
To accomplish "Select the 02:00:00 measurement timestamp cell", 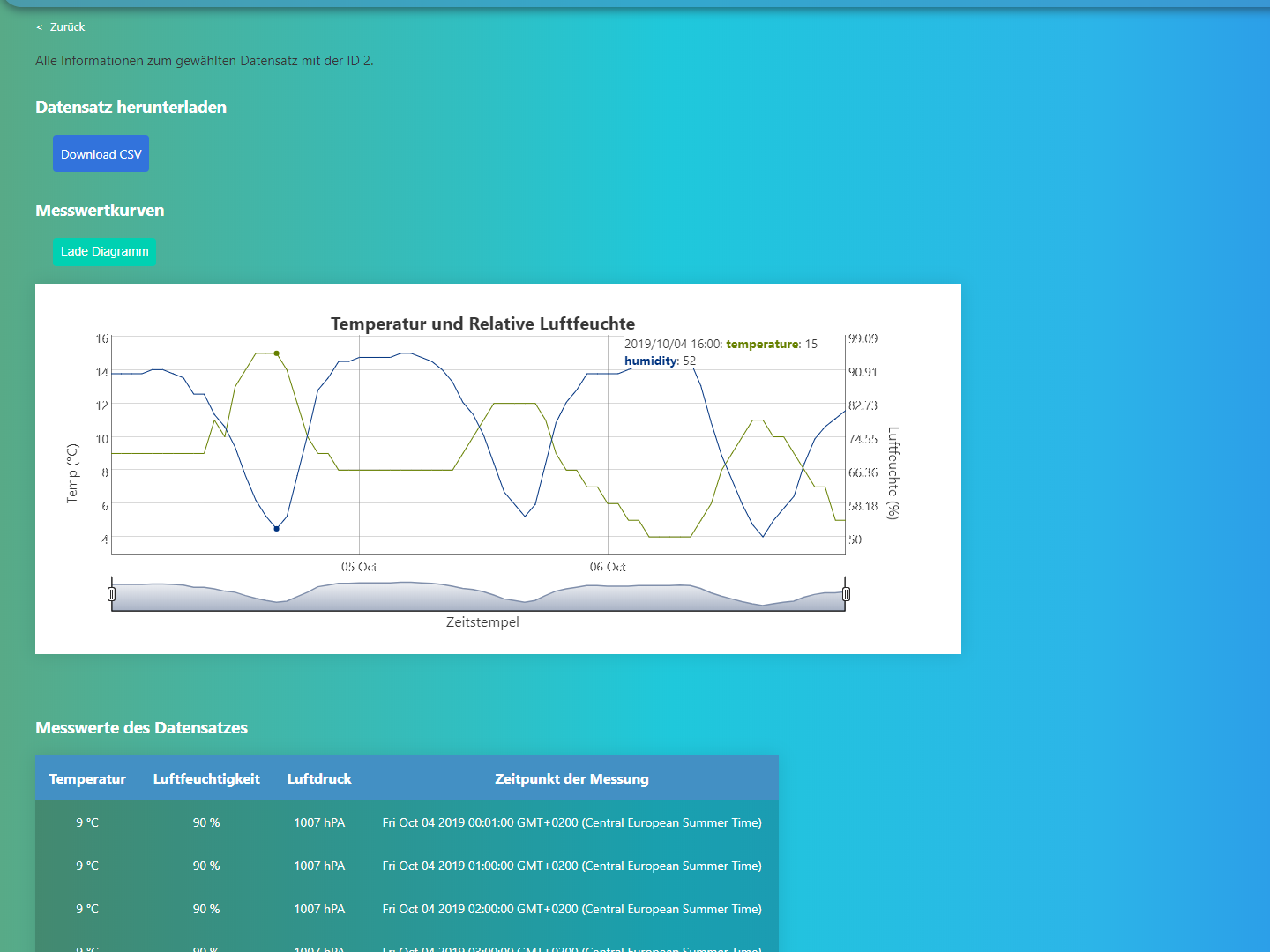I will (572, 909).
